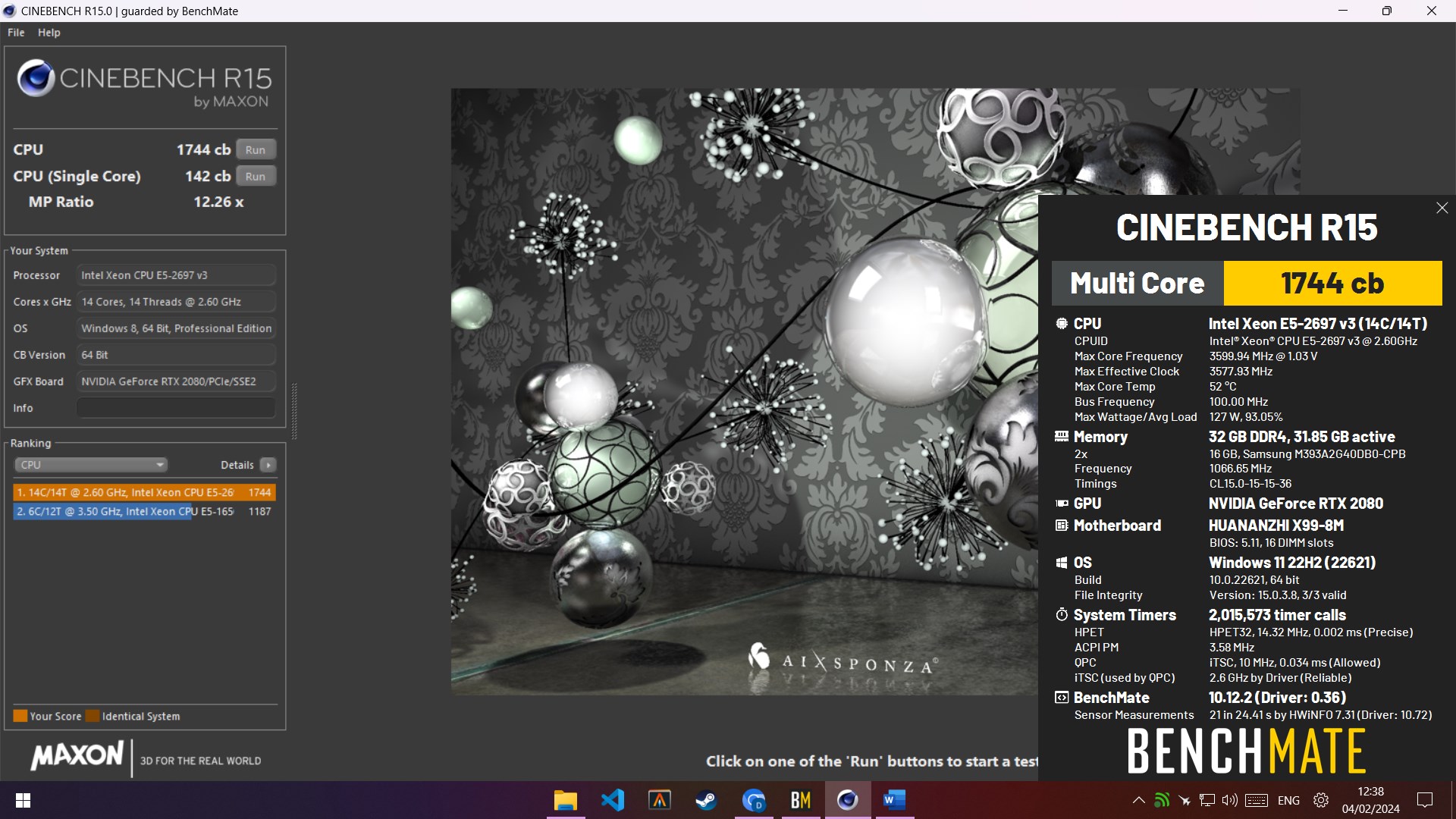1456x819 pixels.
Task: Click the GFX Board field
Action: point(176,381)
